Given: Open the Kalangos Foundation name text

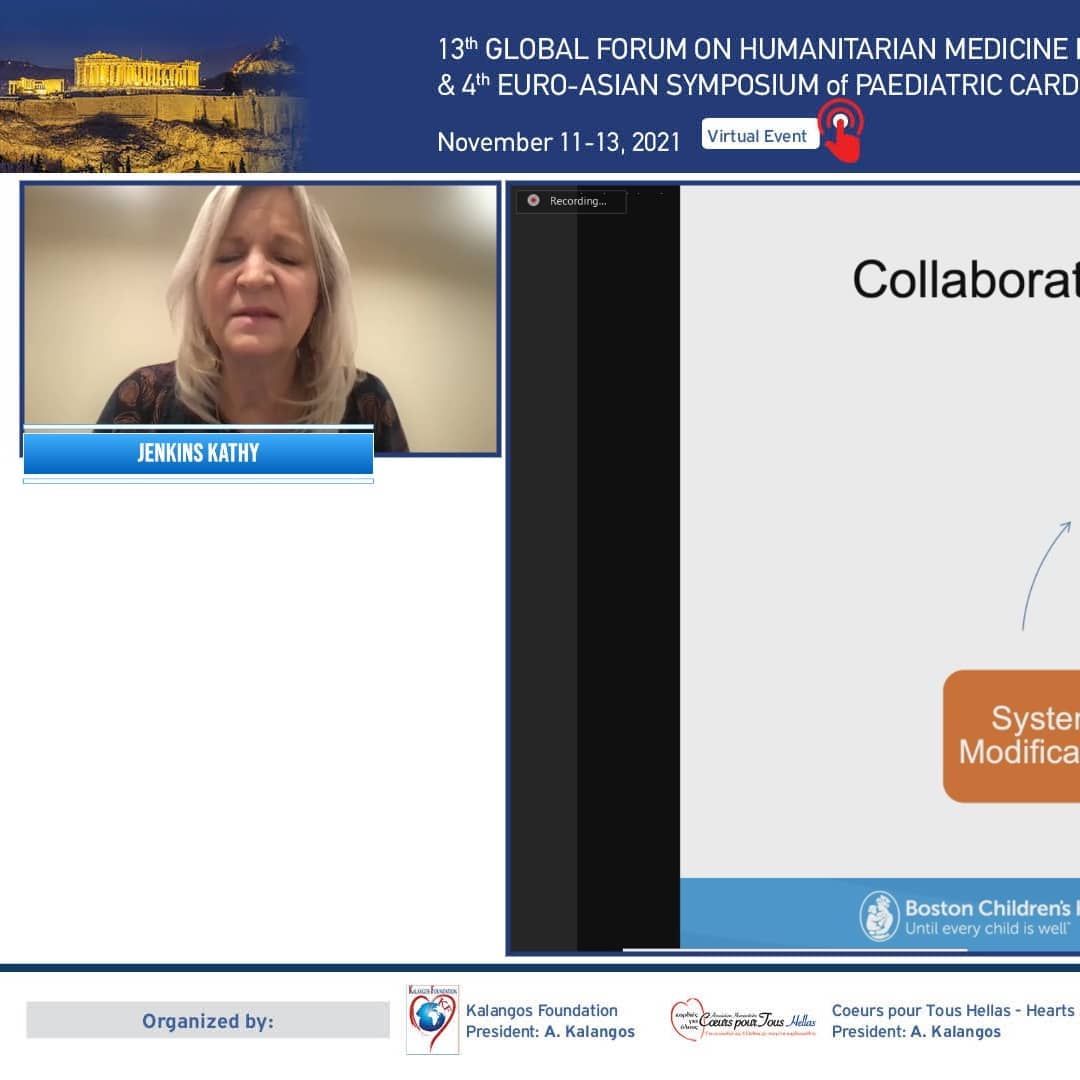Looking at the screenshot, I should (x=541, y=1010).
